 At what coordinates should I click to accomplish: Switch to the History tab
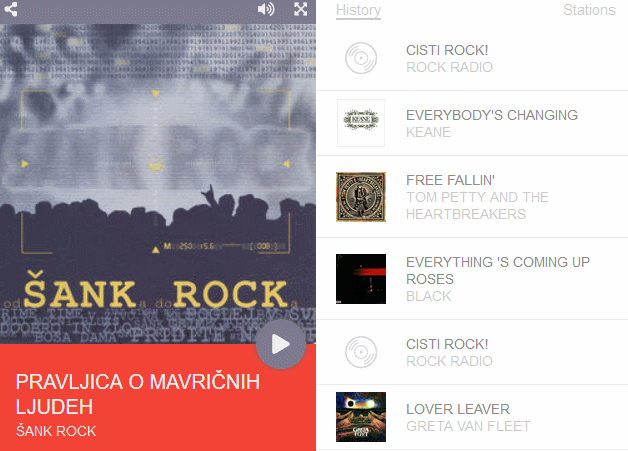pyautogui.click(x=358, y=10)
